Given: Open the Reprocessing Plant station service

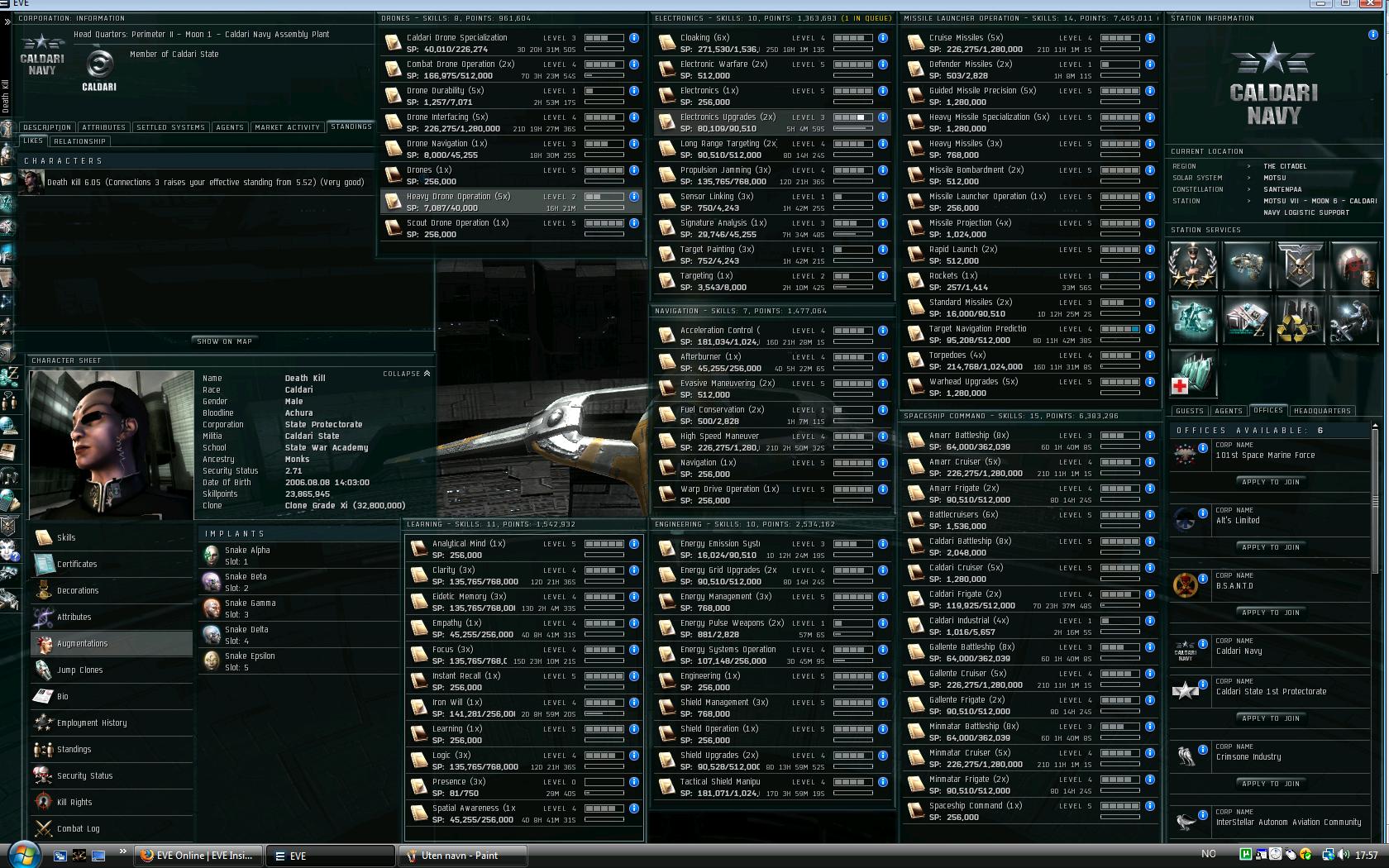Looking at the screenshot, I should pos(1300,319).
